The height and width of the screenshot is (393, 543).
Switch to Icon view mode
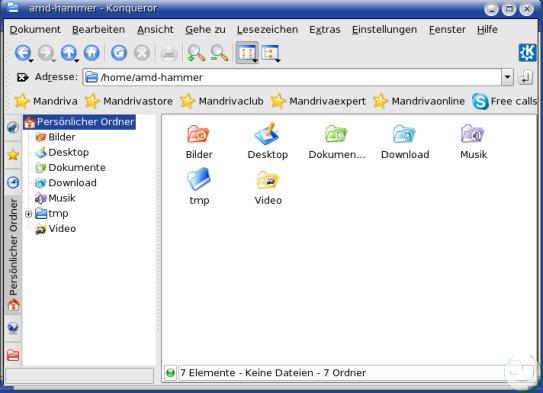click(246, 53)
